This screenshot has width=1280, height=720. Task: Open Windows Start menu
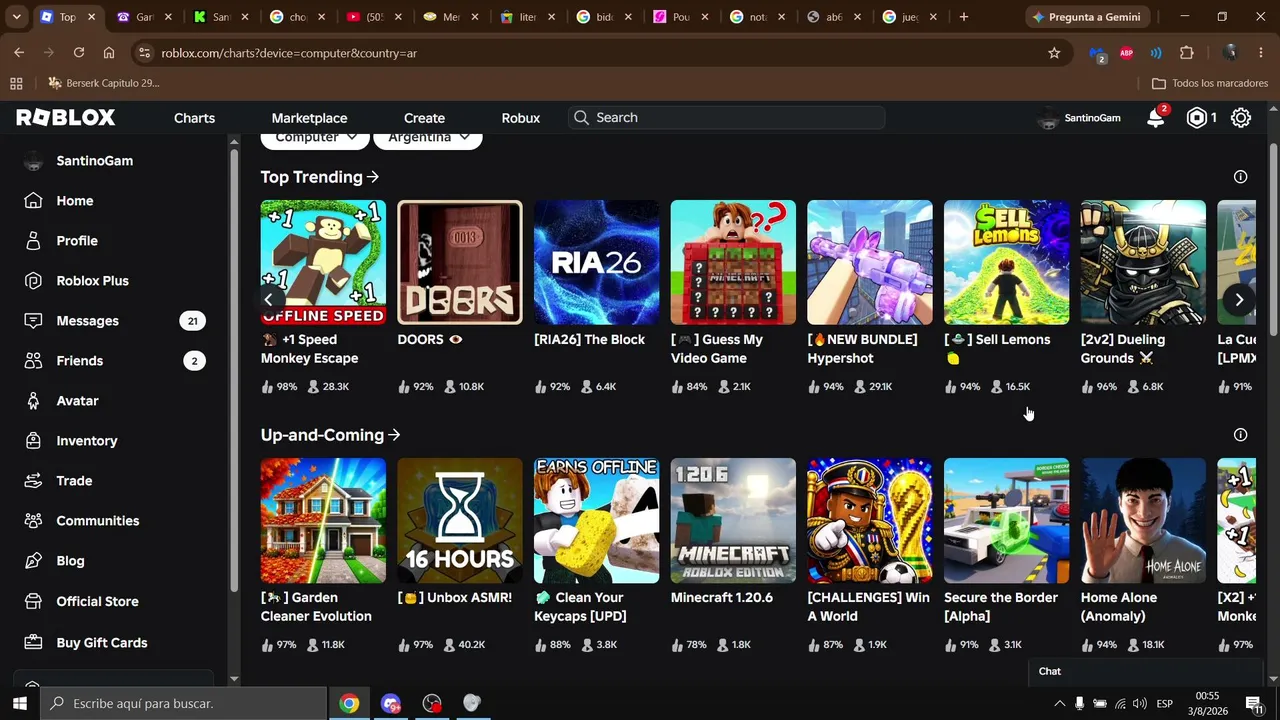click(20, 703)
